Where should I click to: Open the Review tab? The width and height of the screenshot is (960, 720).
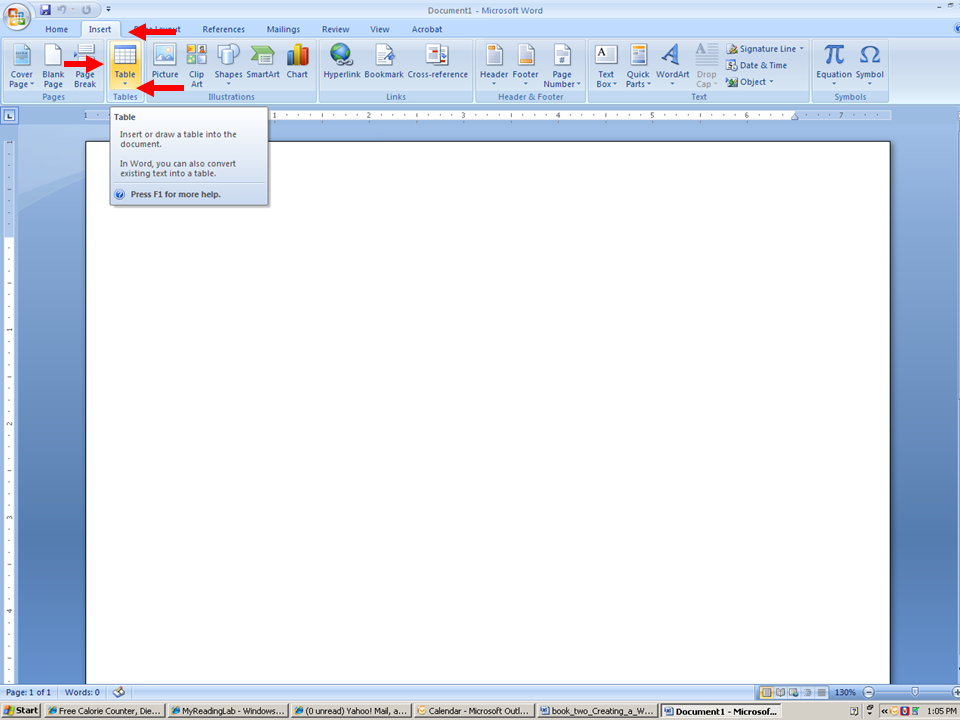[336, 29]
